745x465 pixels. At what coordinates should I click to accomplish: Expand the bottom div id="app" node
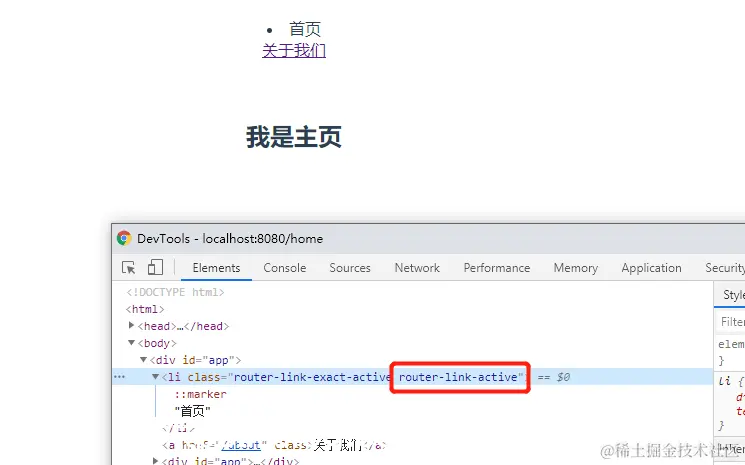point(155,460)
